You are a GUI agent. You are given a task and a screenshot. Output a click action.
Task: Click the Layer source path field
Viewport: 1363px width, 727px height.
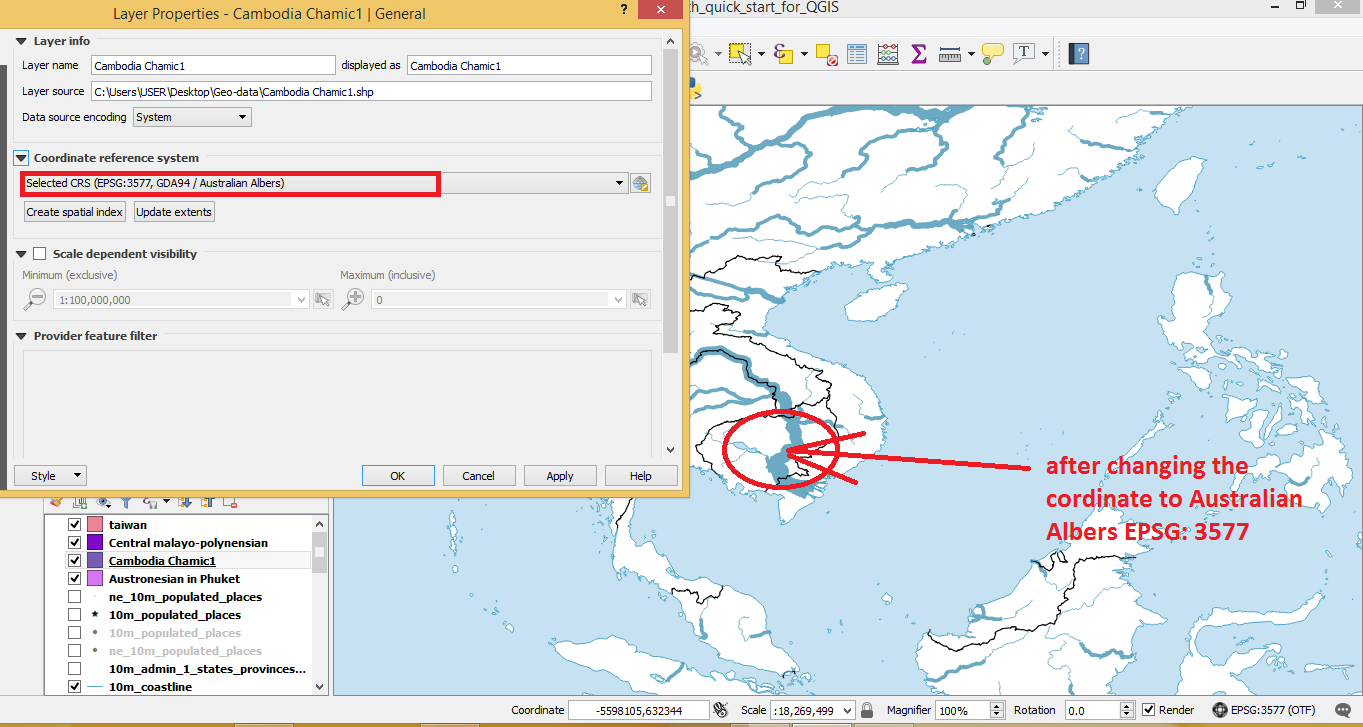[x=371, y=91]
